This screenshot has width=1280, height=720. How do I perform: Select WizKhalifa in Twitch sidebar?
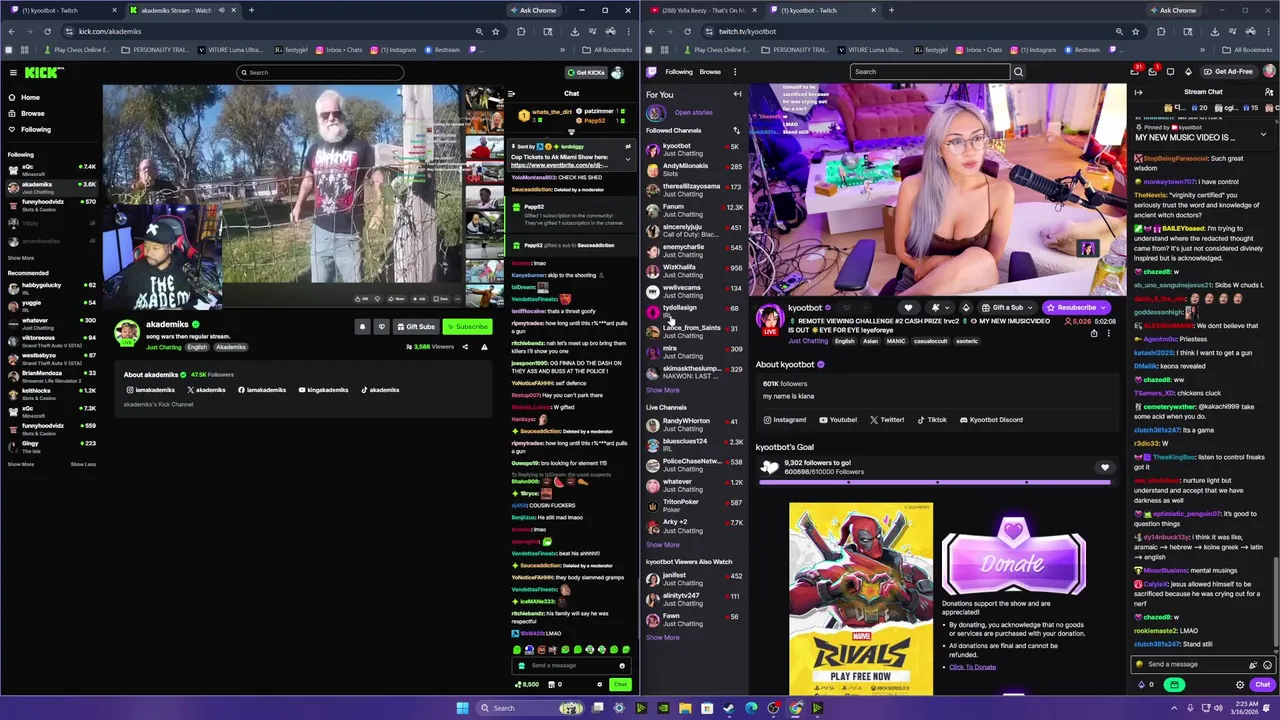click(x=695, y=271)
